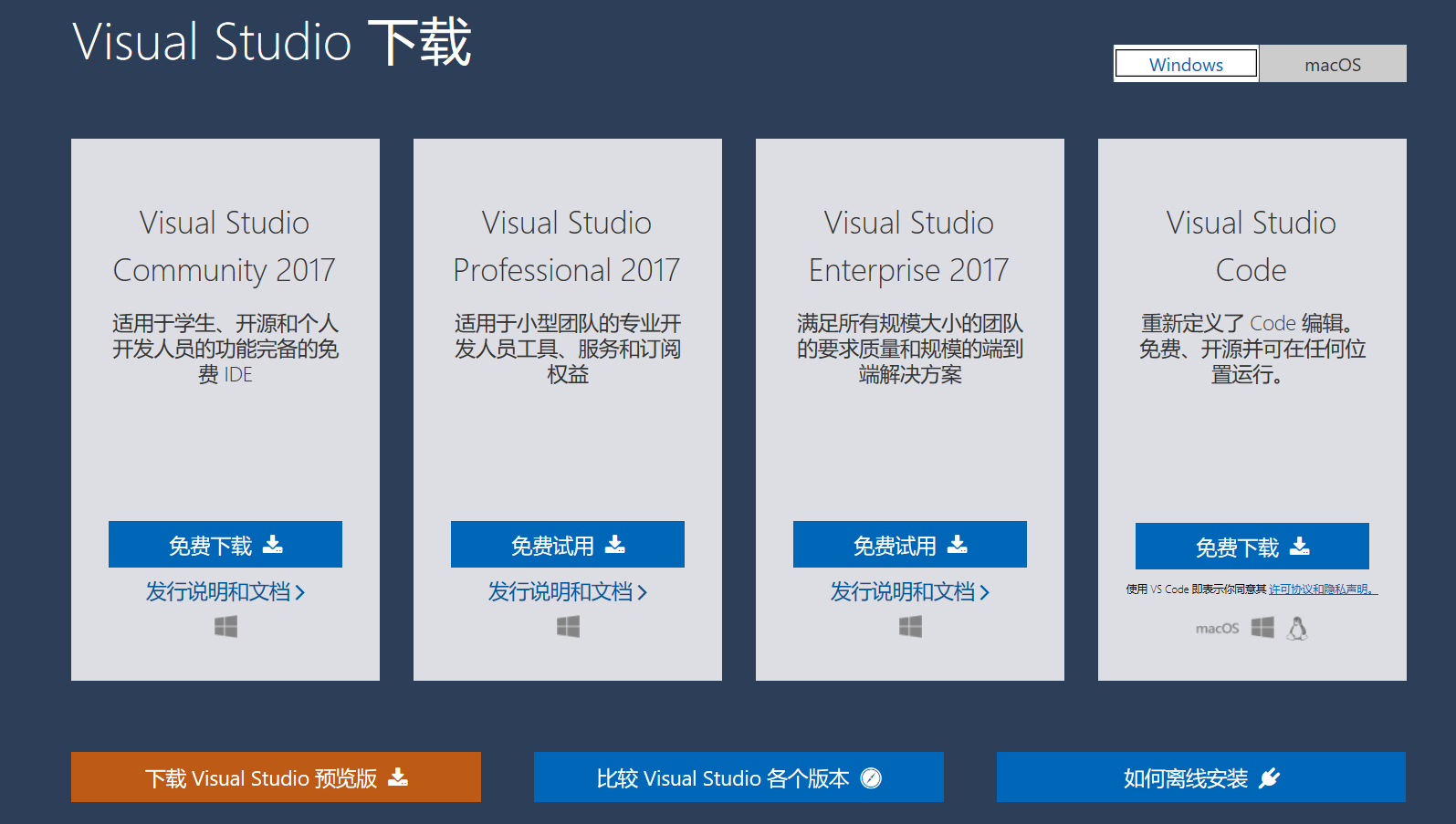Click the Visual Studio Code card title
The width and height of the screenshot is (1456, 824).
pos(1252,246)
